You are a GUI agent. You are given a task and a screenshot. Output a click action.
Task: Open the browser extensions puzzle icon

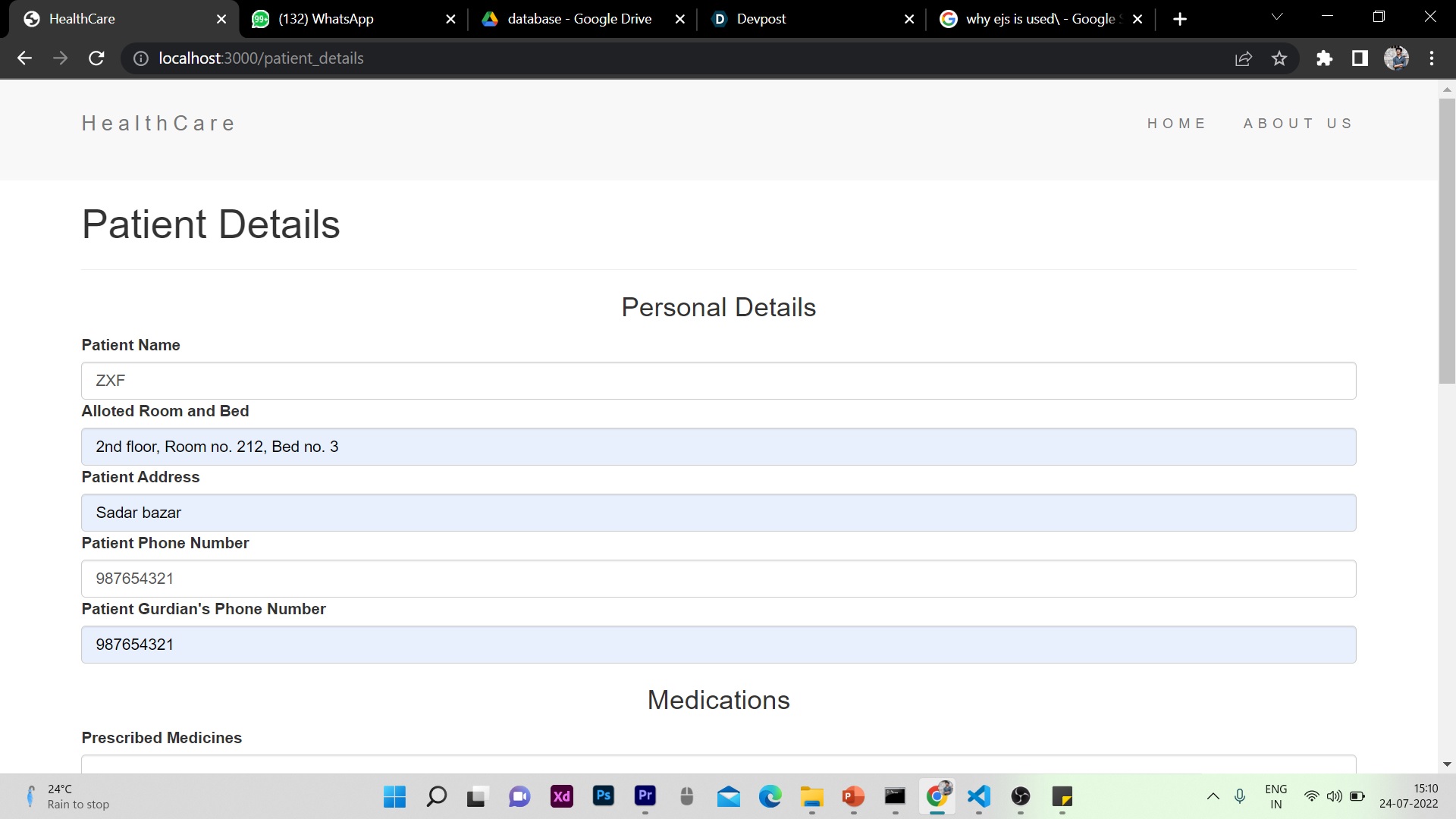(1324, 58)
